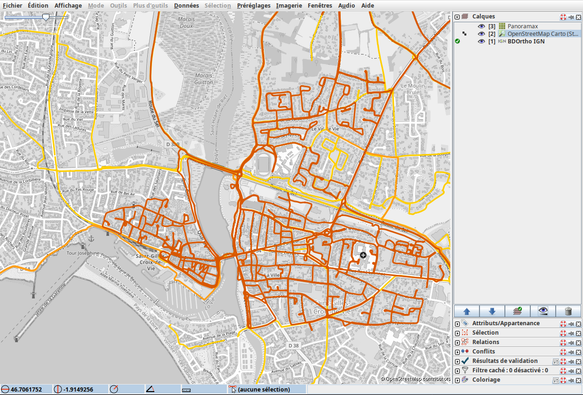Hide the Panoramax layer
This screenshot has height=395, width=583.
(x=481, y=26)
